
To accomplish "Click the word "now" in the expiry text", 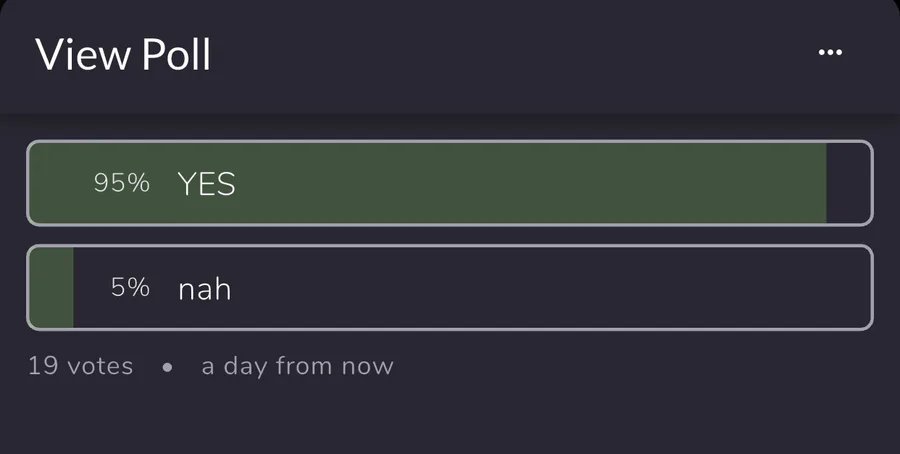I will (367, 366).
